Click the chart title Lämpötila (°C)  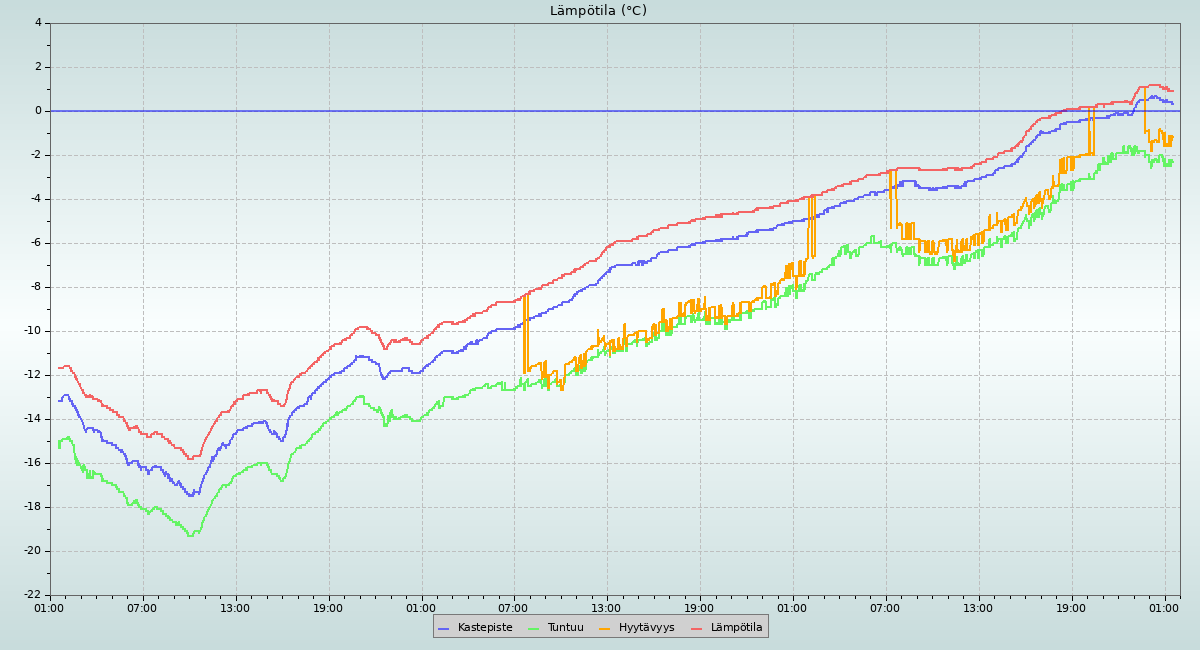point(598,11)
